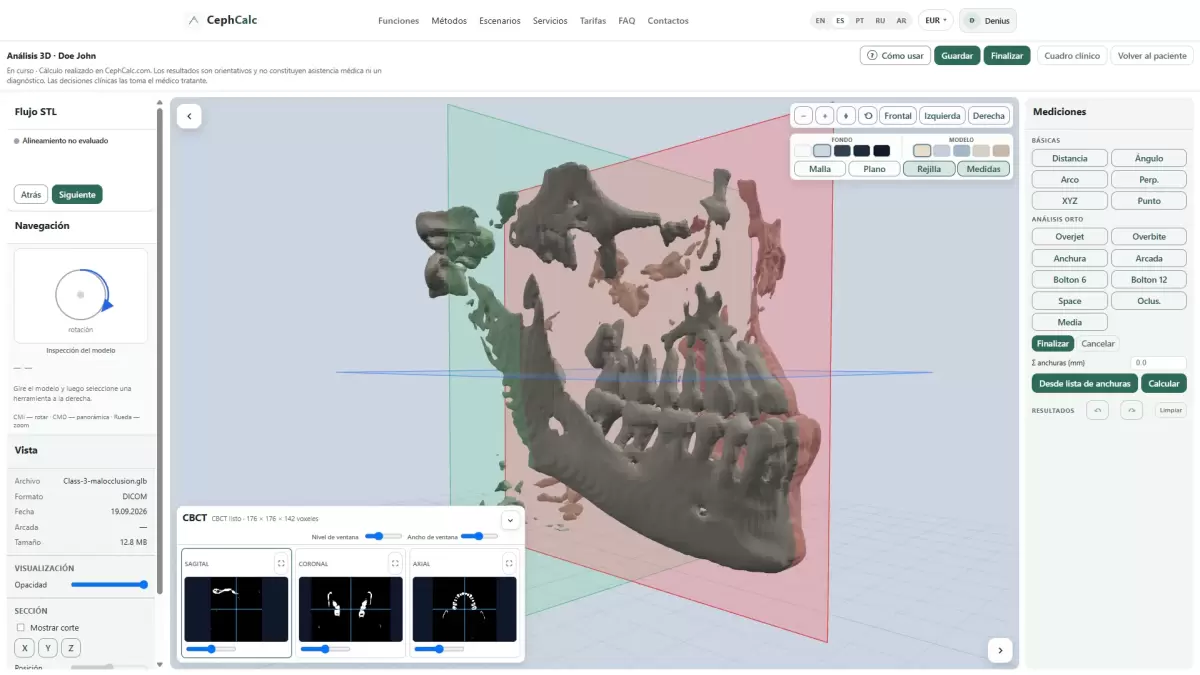This screenshot has width=1200, height=675.
Task: Redo the measurement result
Action: pos(1131,410)
